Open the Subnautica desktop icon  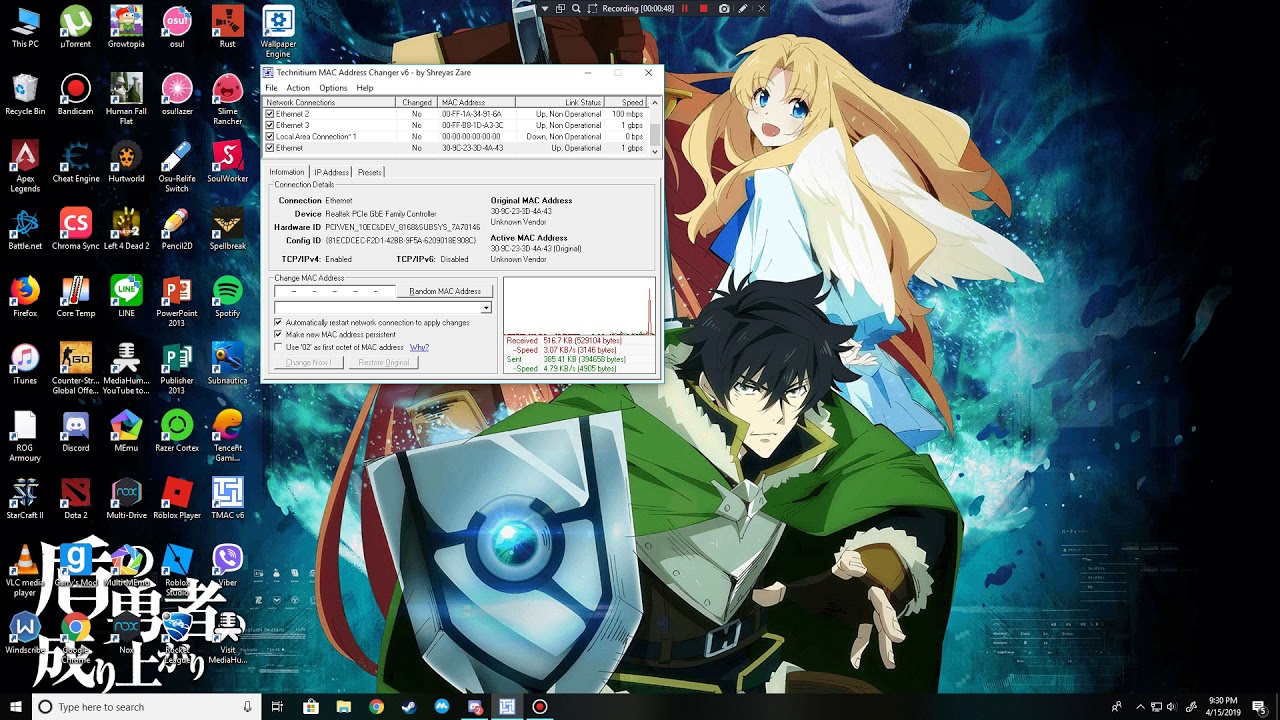228,364
